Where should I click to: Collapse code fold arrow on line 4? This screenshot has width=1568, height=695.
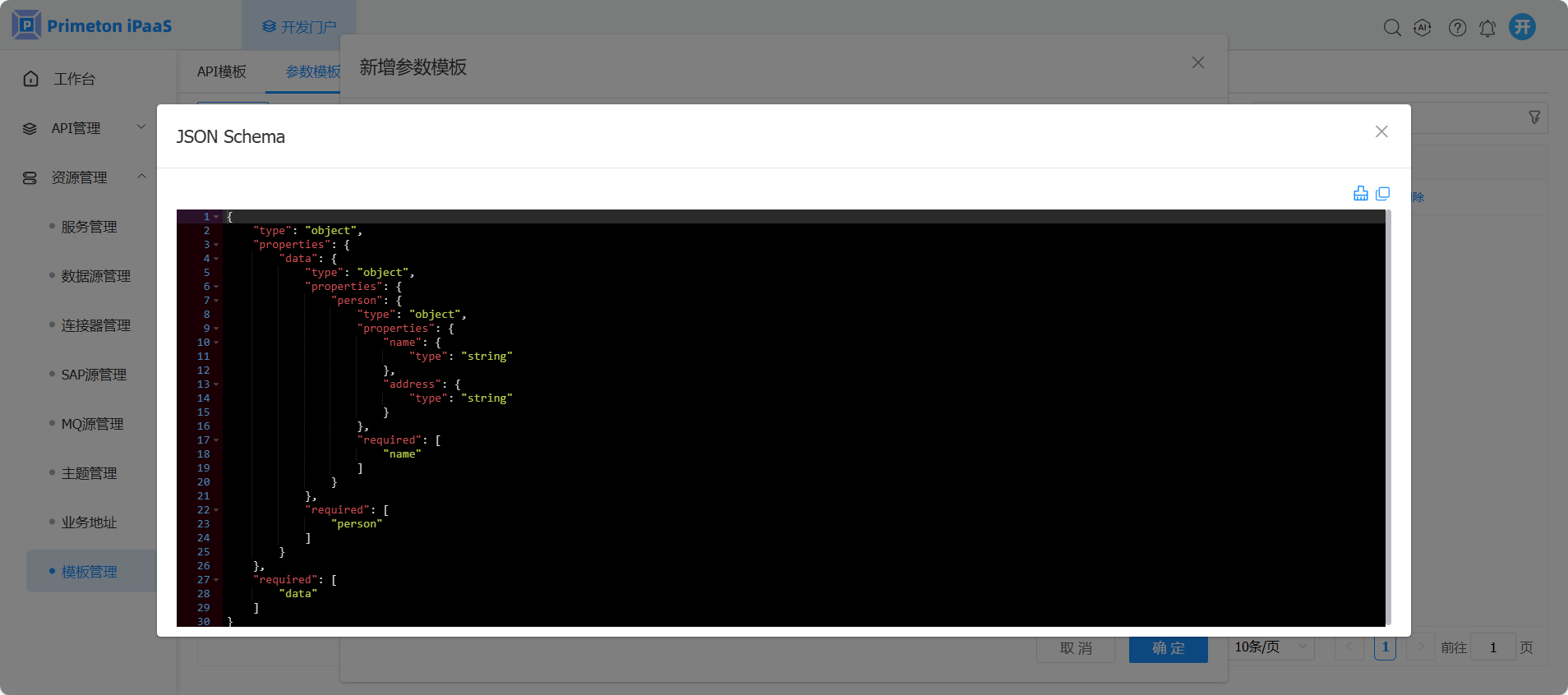[x=216, y=259]
